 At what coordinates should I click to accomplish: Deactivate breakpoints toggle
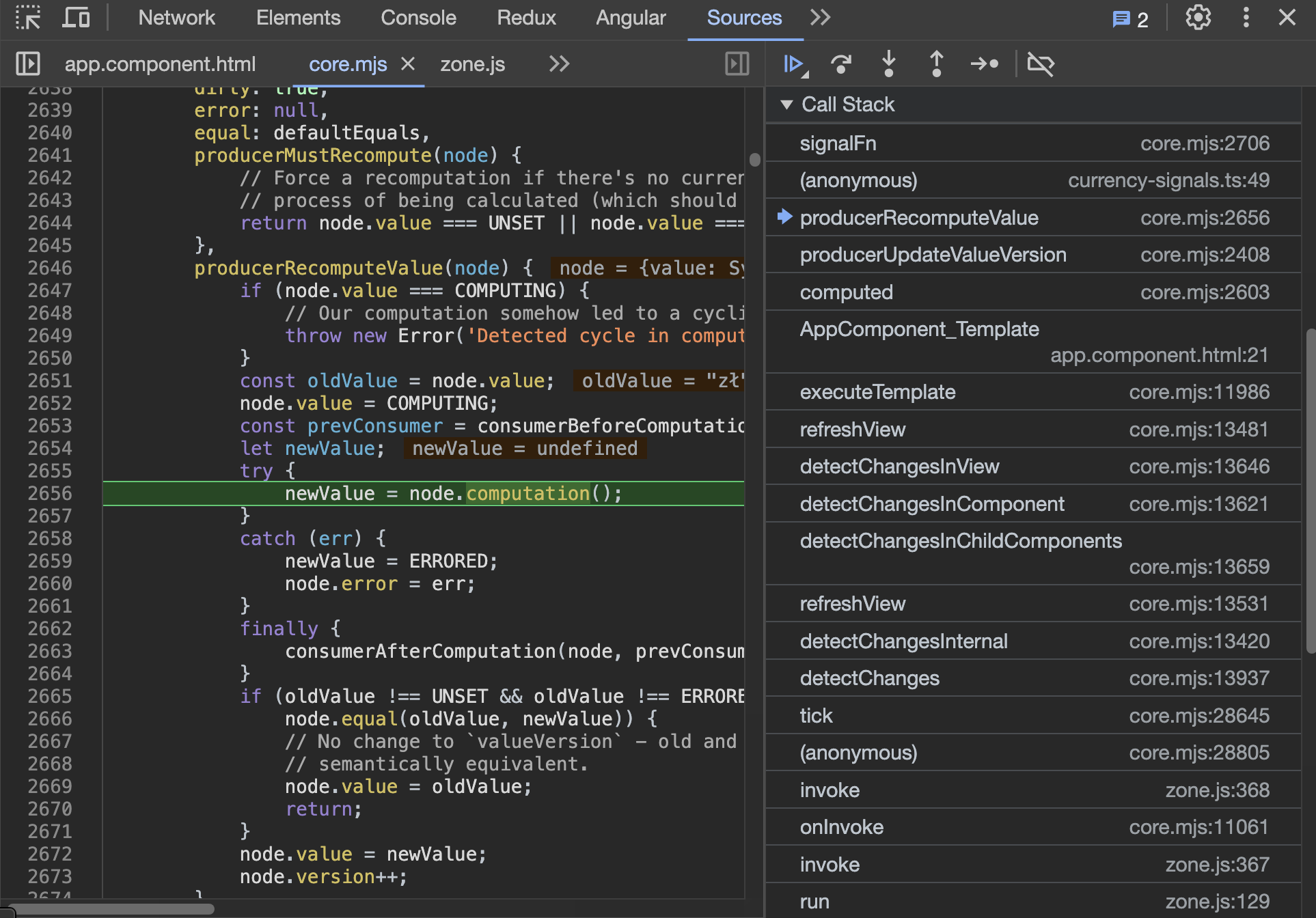coord(1041,64)
